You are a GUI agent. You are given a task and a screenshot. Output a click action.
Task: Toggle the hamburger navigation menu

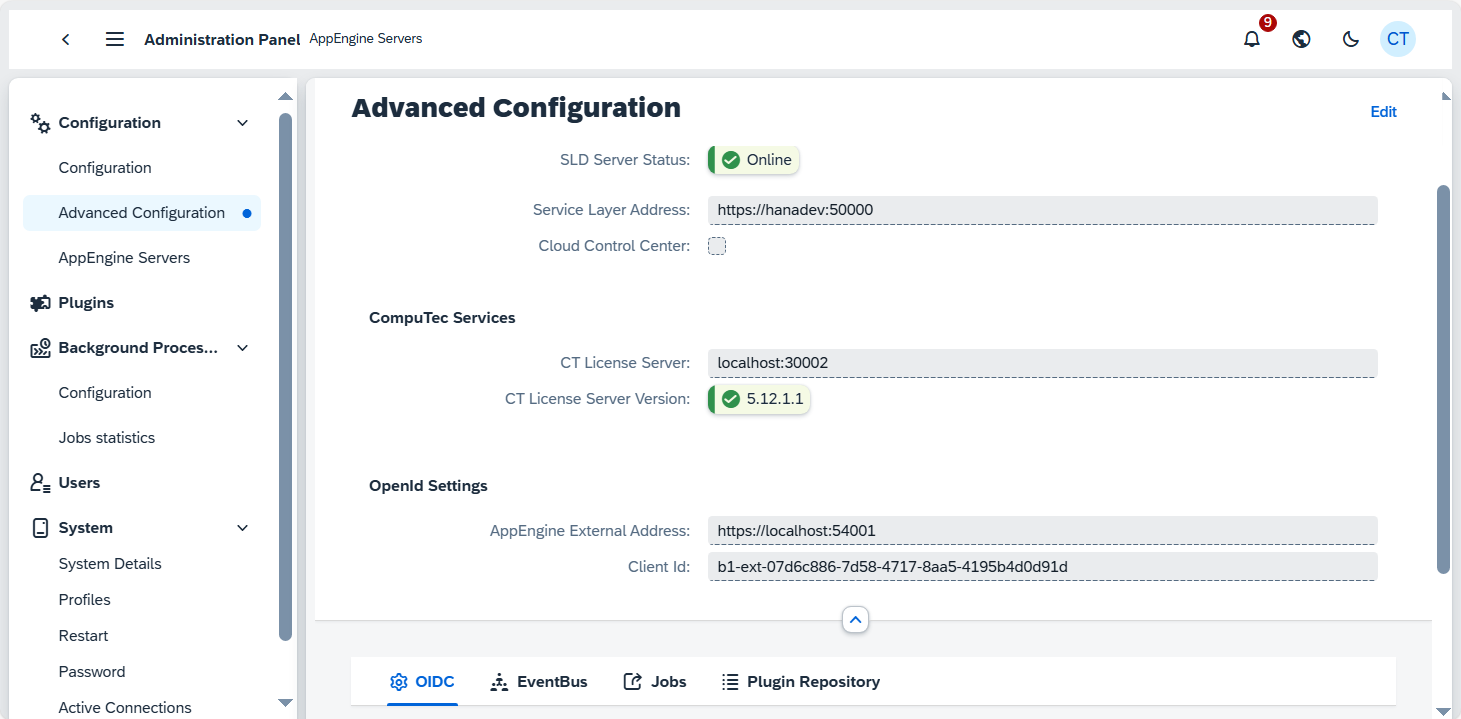[x=115, y=39]
